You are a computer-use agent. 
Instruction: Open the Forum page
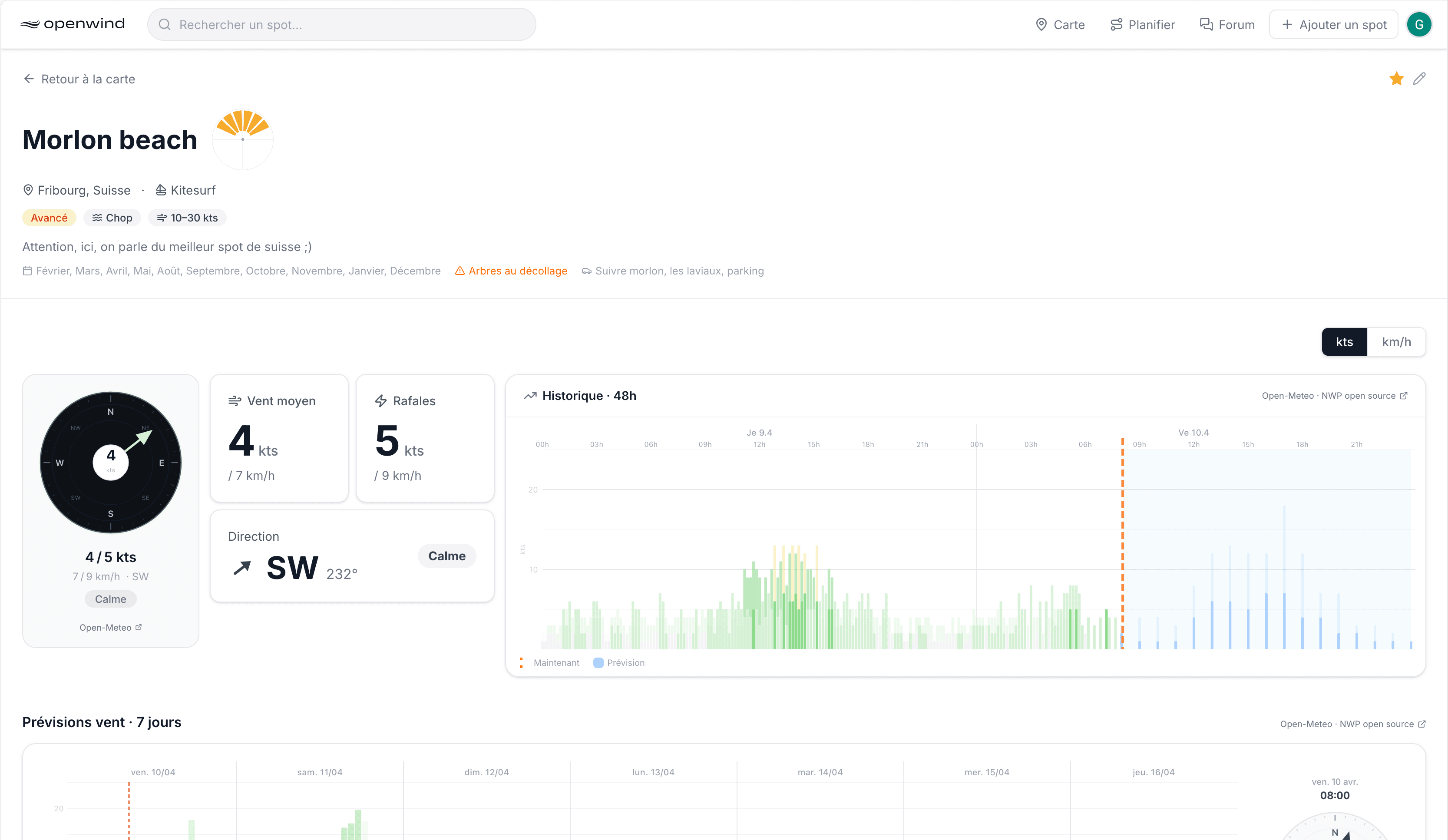[1227, 25]
